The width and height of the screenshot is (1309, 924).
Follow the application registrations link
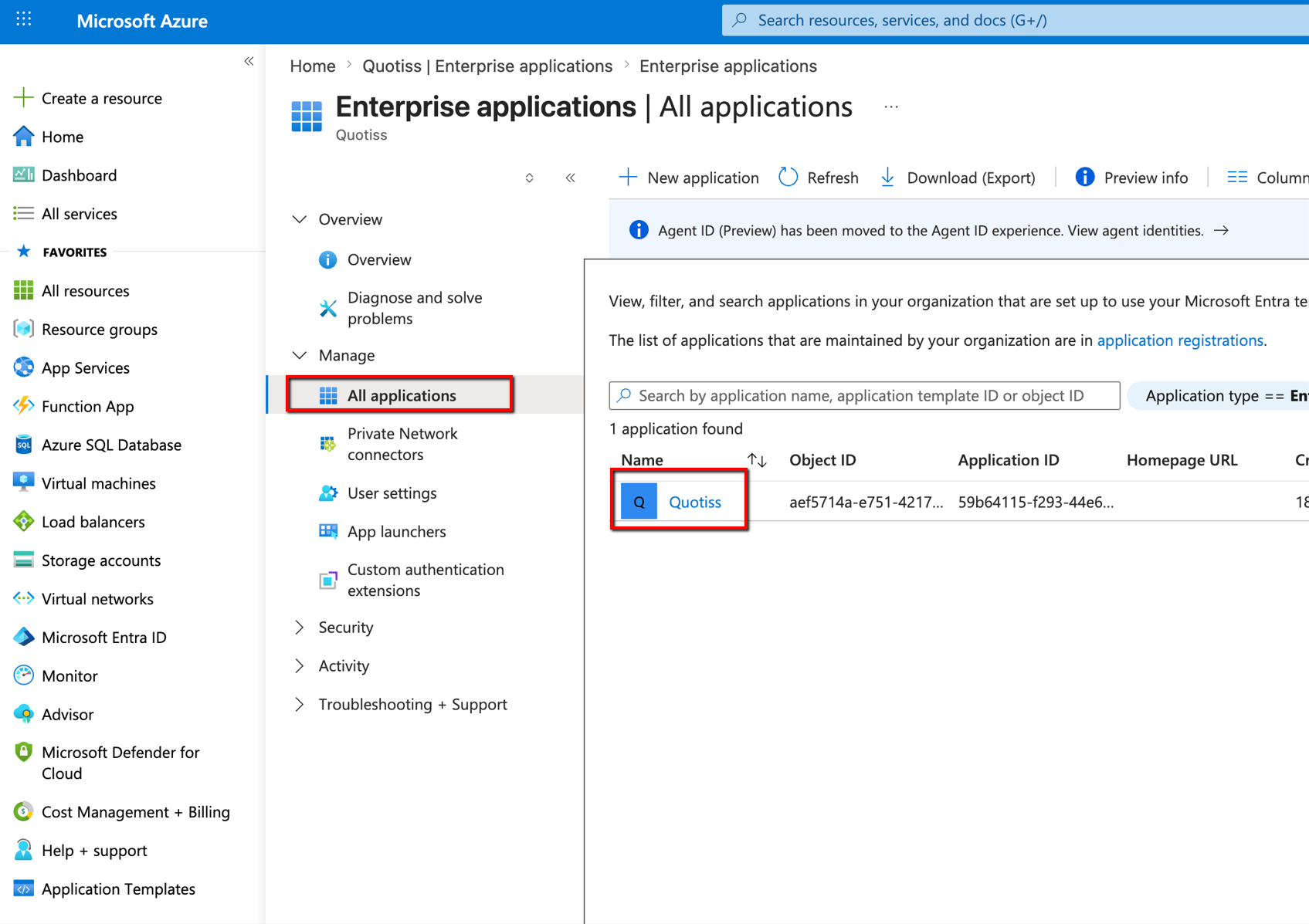pos(1180,340)
